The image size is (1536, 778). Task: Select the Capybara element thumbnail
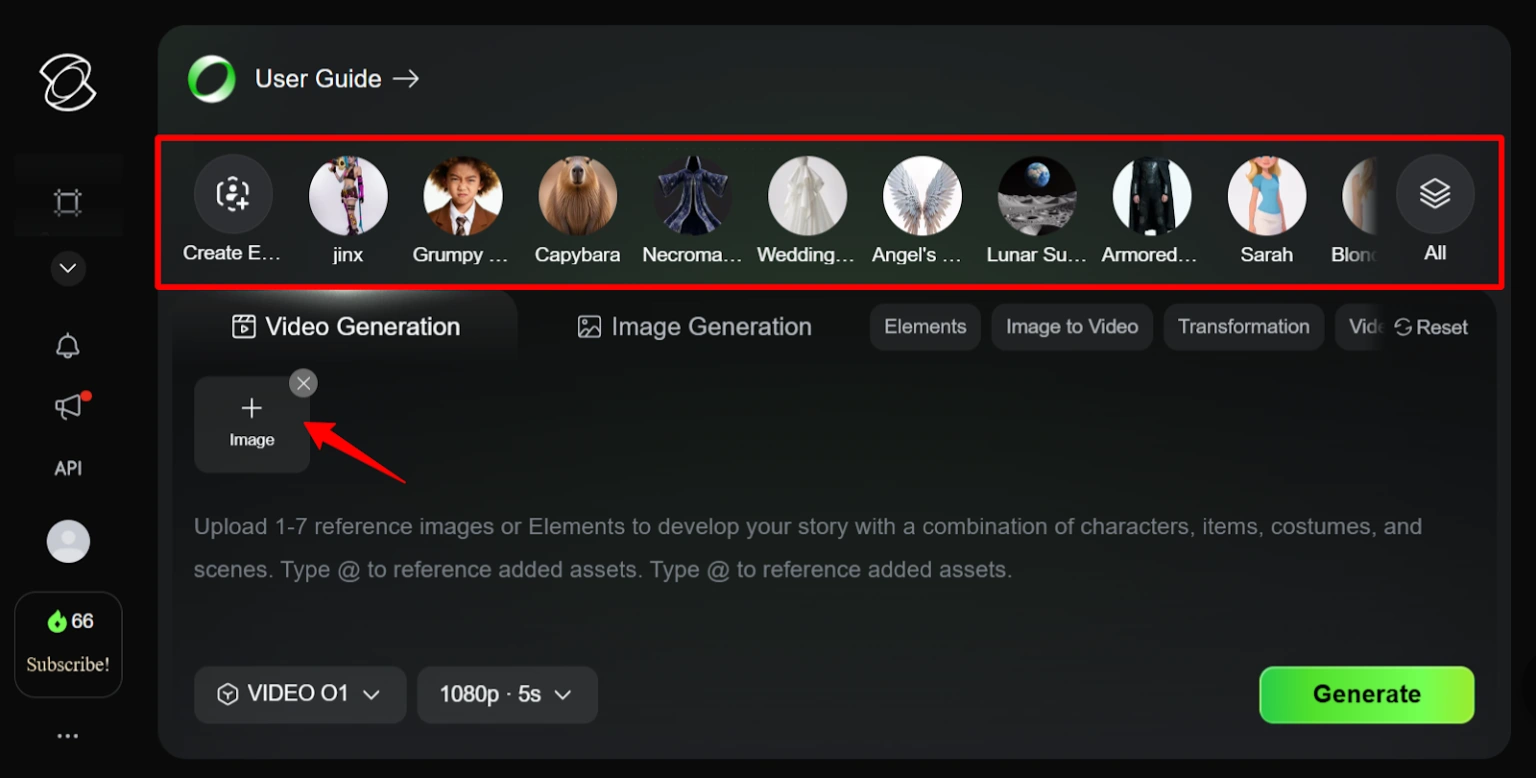point(577,195)
